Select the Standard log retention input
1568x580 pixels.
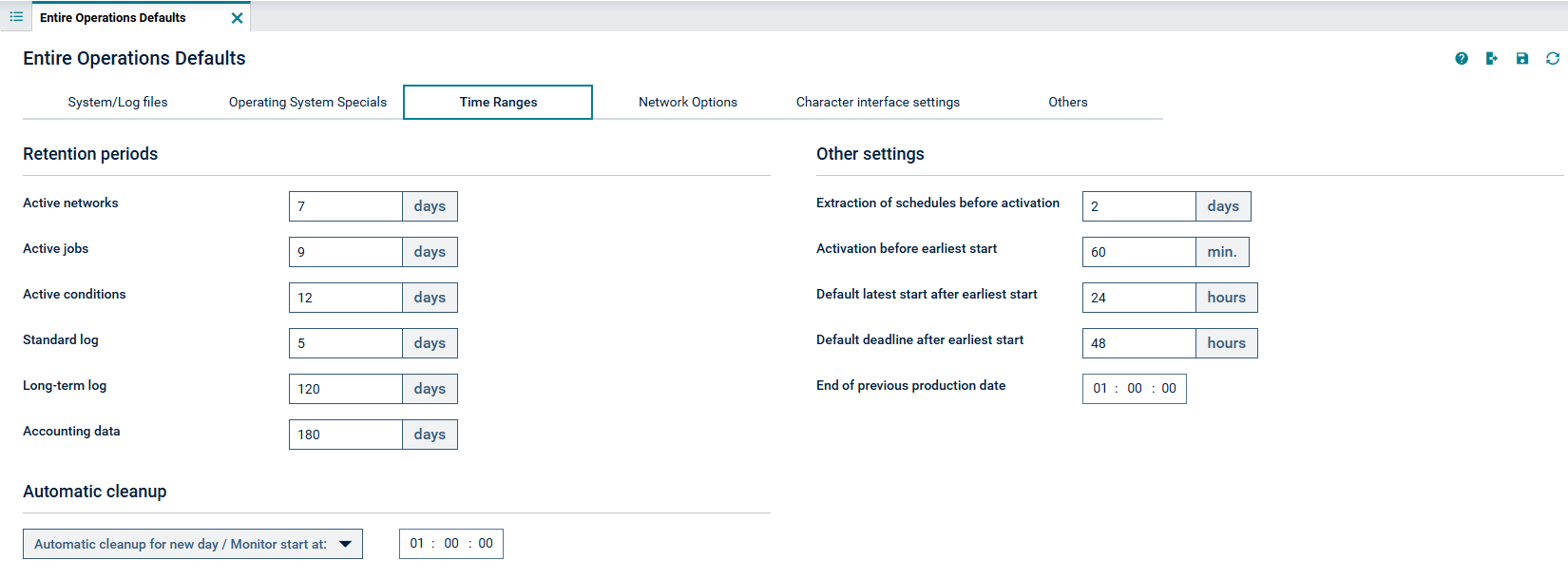(x=346, y=343)
